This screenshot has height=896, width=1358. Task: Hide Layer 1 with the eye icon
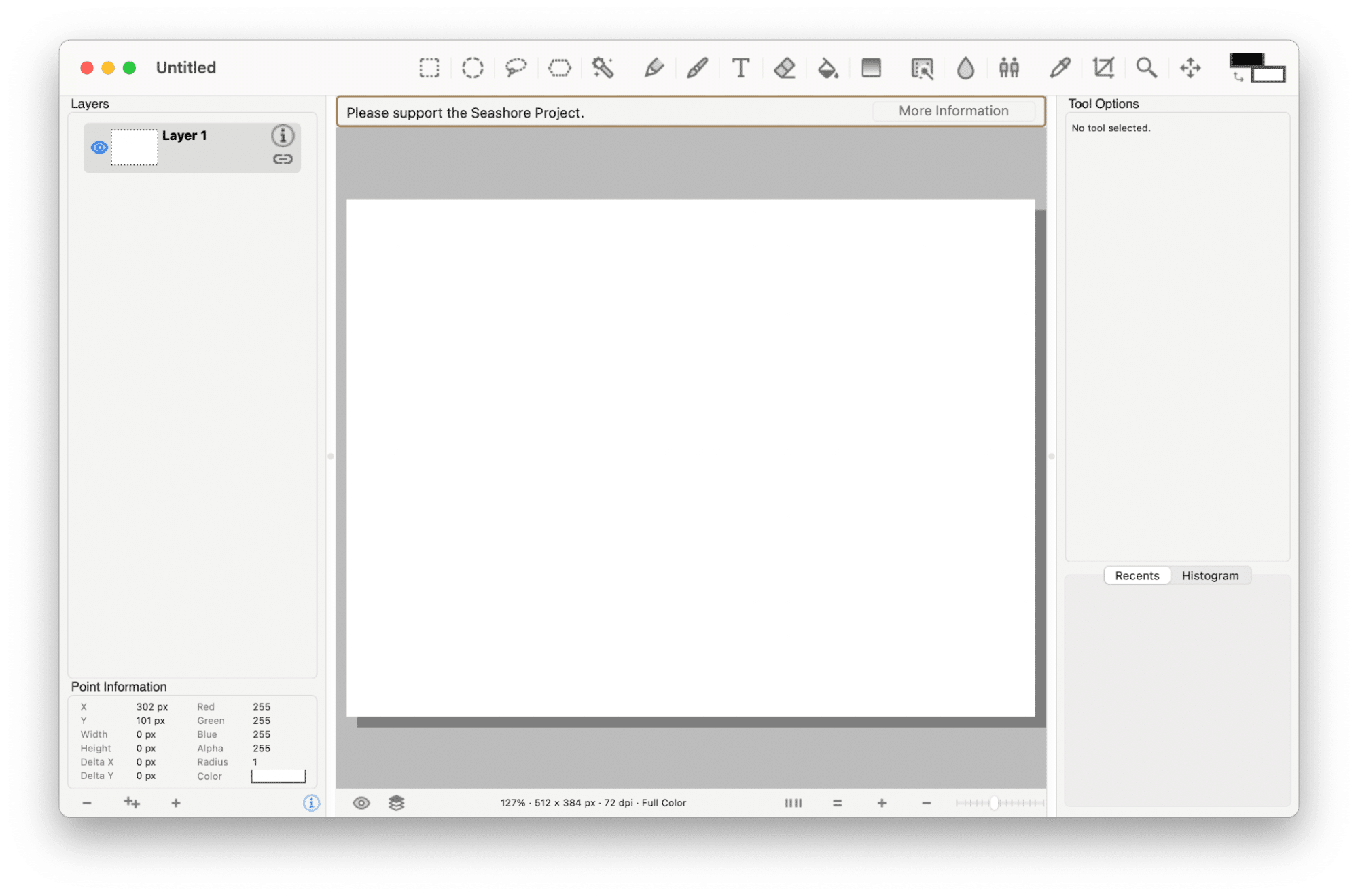click(99, 147)
